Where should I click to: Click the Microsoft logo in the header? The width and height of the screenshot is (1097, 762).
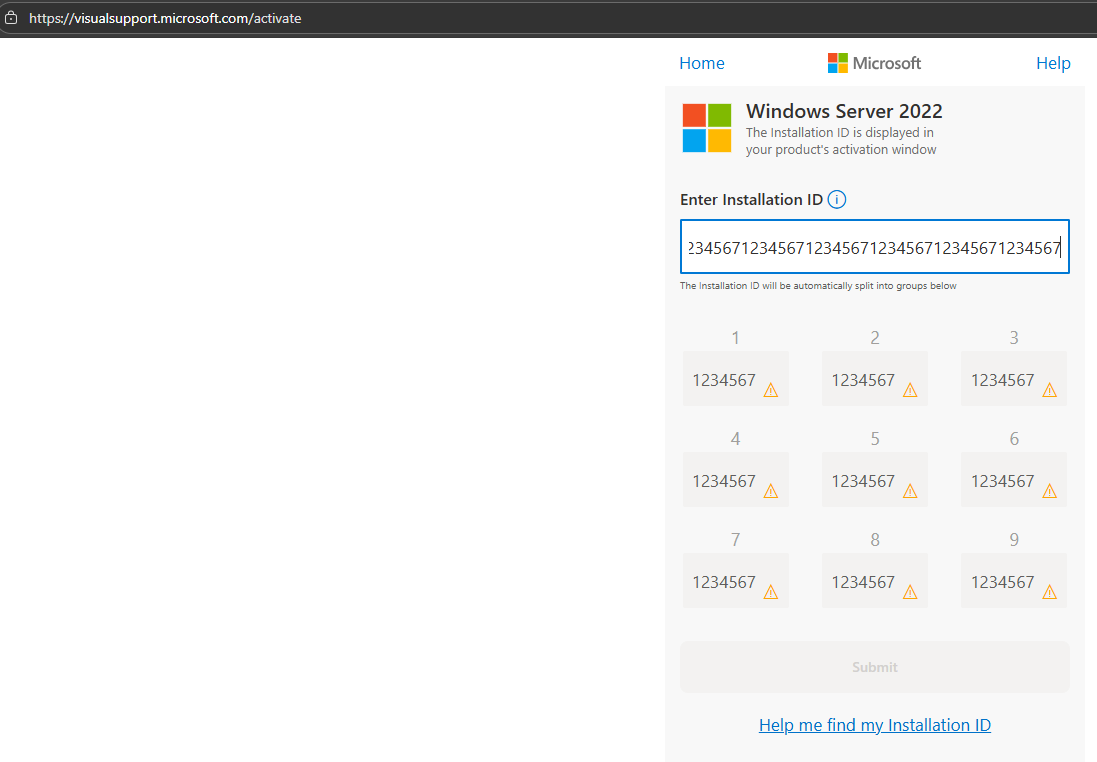[x=874, y=63]
